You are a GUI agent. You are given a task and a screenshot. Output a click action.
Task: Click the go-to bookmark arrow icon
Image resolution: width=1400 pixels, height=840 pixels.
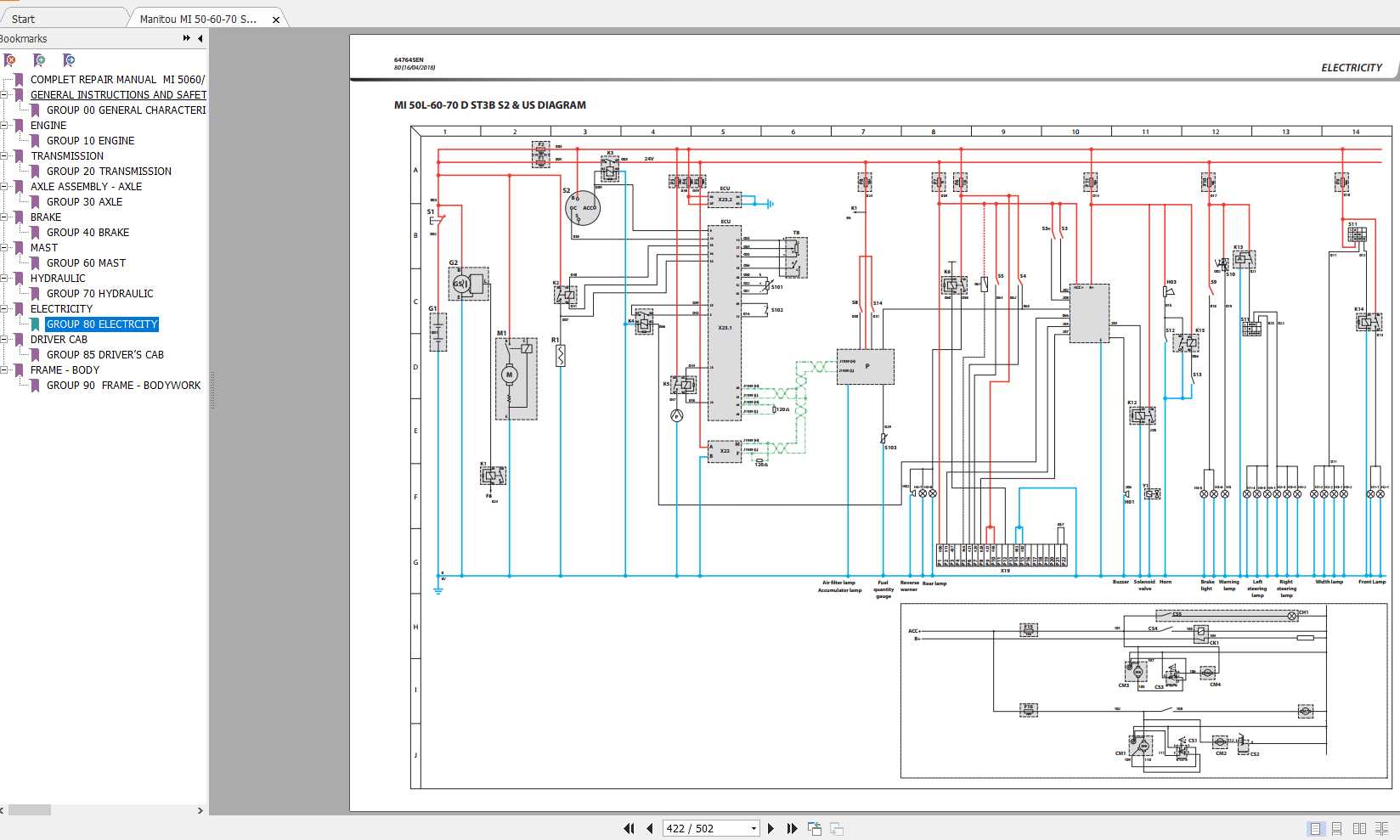[69, 60]
